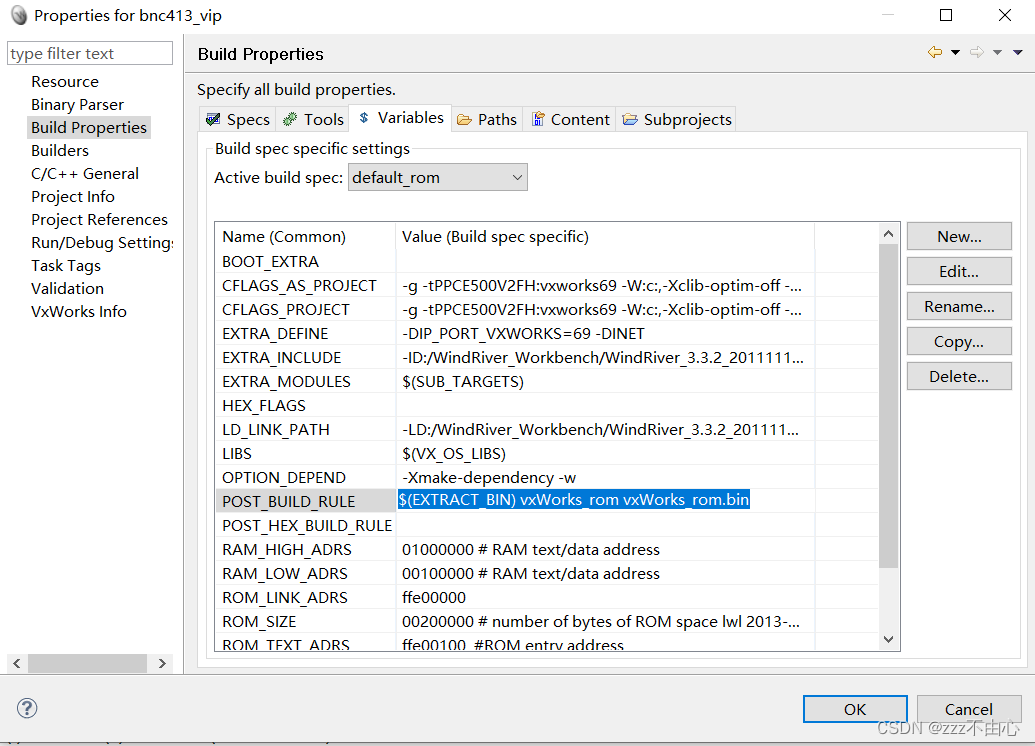Select the BOOT_EXTRA variable row
This screenshot has width=1035, height=746.
pyautogui.click(x=547, y=261)
